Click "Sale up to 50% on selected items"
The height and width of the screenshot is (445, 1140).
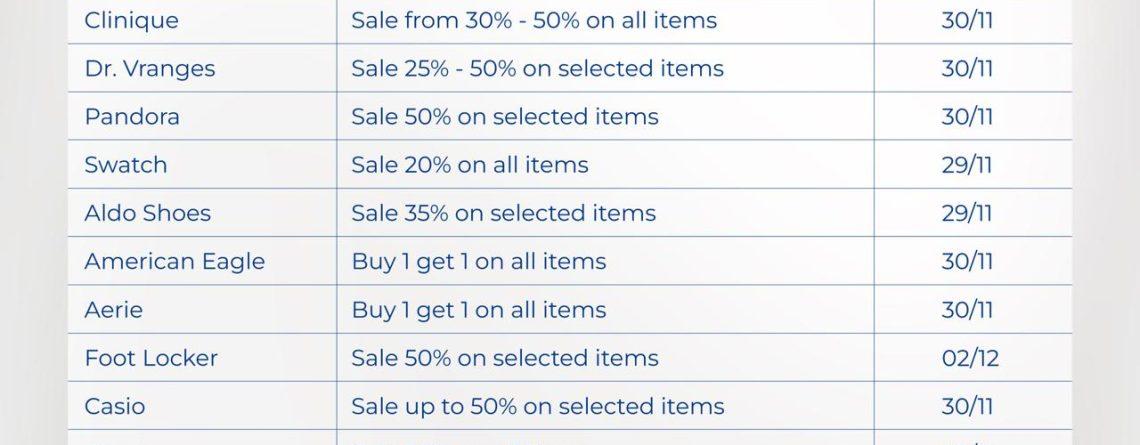coord(537,406)
